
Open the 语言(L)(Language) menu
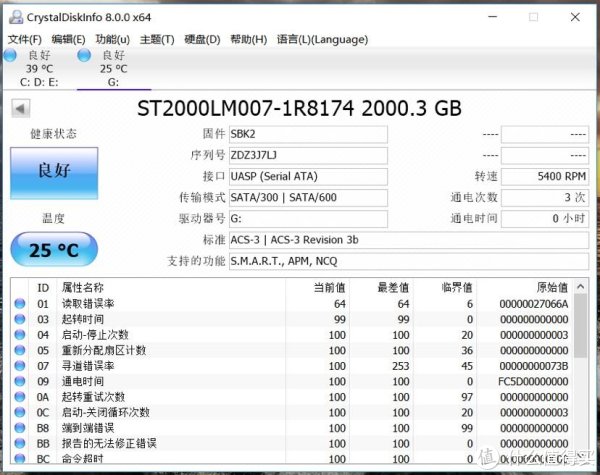click(x=322, y=39)
